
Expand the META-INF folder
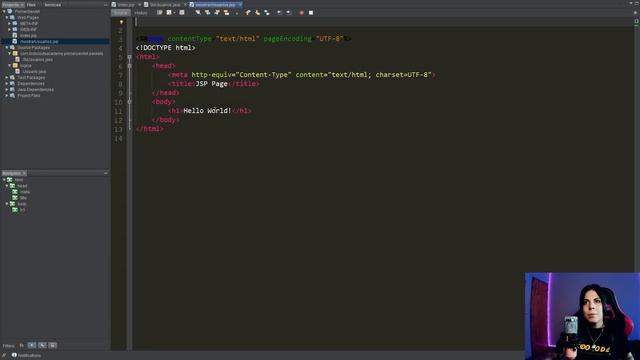(x=10, y=23)
